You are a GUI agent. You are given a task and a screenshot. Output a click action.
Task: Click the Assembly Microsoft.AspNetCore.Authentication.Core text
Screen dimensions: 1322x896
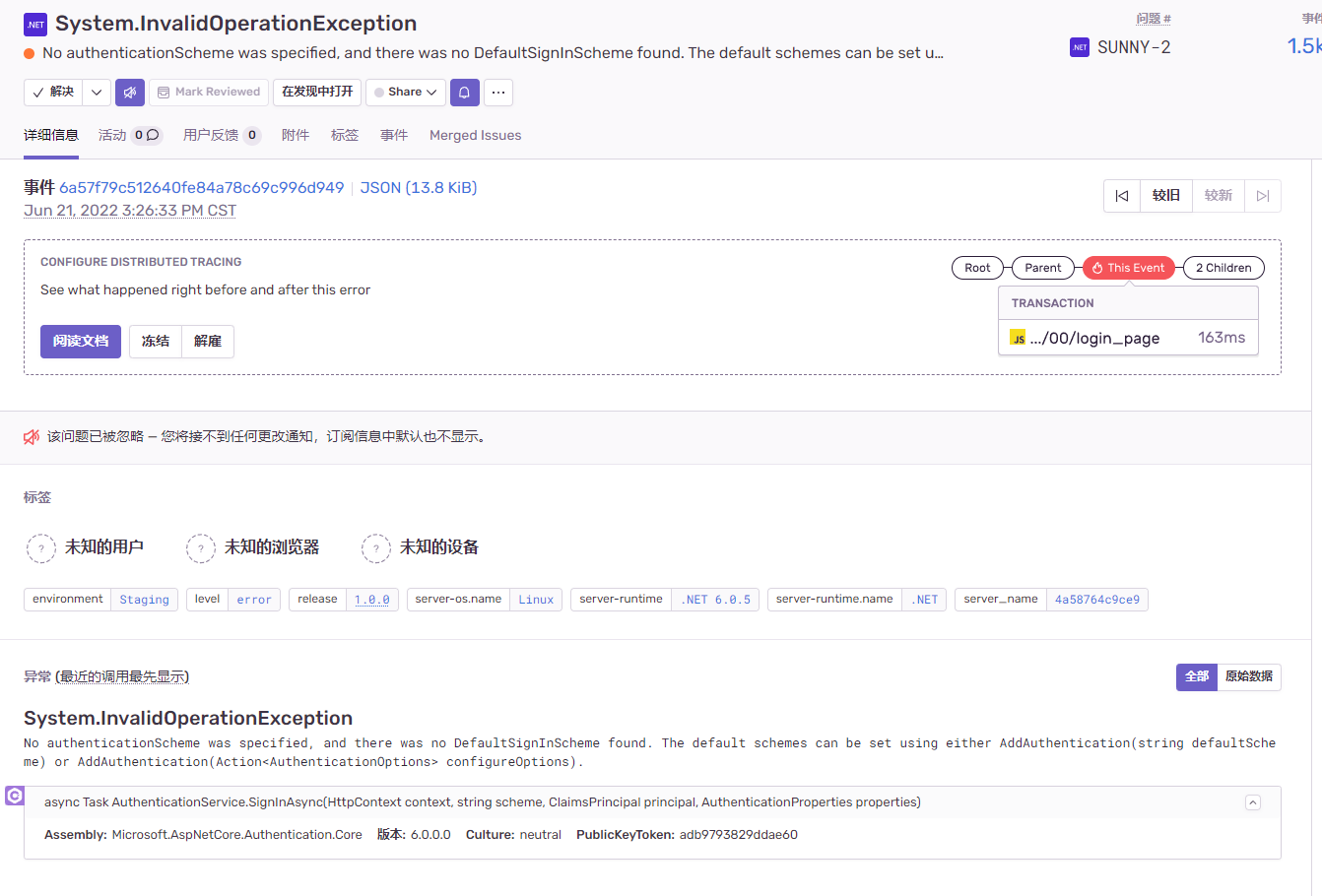pos(203,835)
